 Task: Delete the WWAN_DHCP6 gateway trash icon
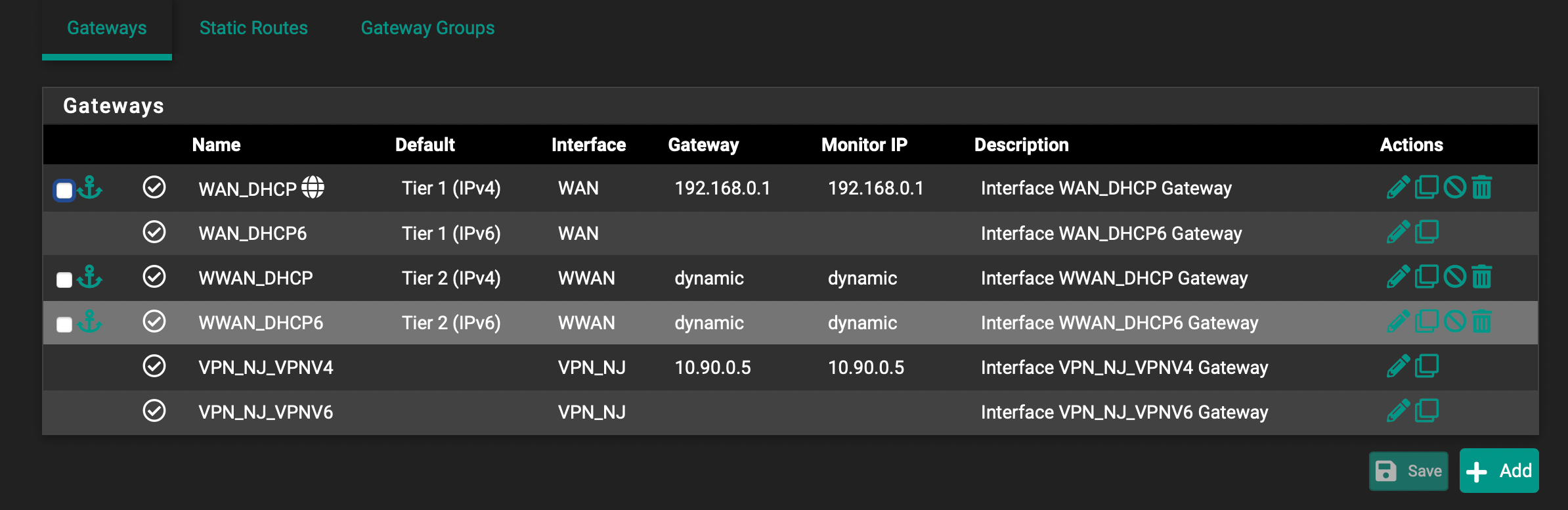click(x=1482, y=322)
